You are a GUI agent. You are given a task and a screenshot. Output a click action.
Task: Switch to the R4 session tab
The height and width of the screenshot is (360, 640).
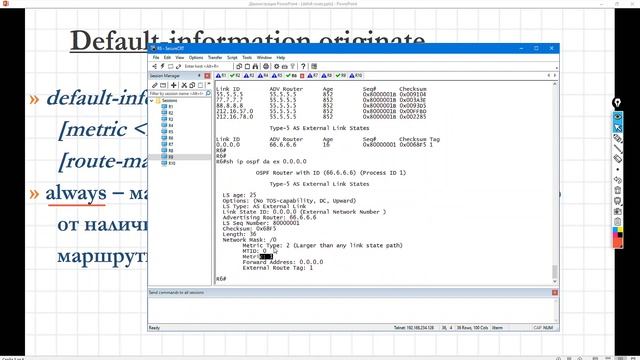pyautogui.click(x=263, y=76)
